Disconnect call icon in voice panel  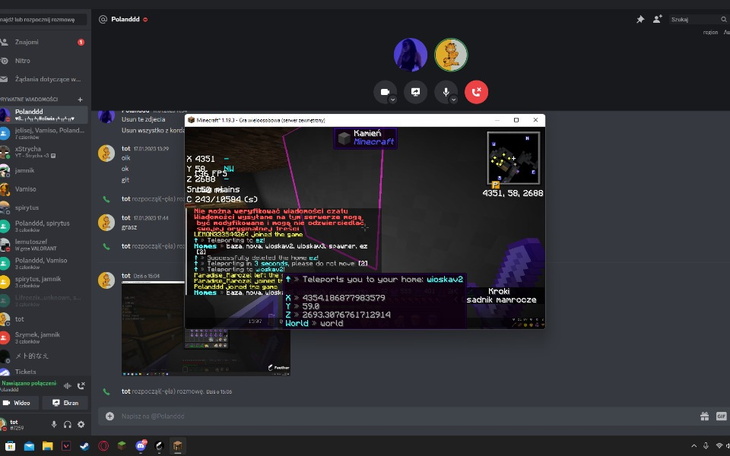(x=81, y=385)
